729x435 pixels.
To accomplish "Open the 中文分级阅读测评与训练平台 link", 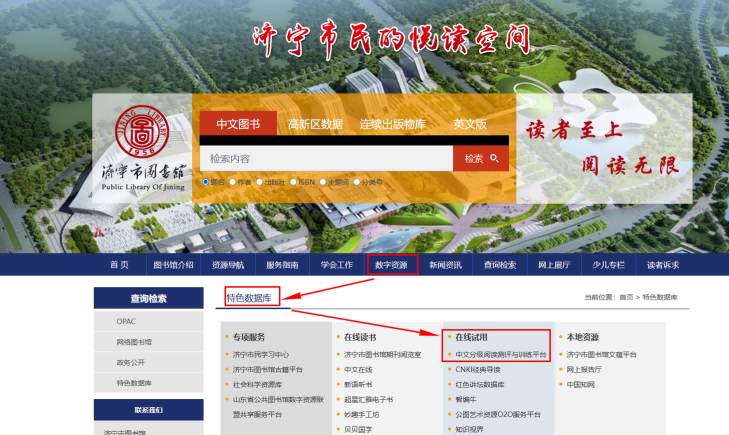I will pyautogui.click(x=501, y=354).
